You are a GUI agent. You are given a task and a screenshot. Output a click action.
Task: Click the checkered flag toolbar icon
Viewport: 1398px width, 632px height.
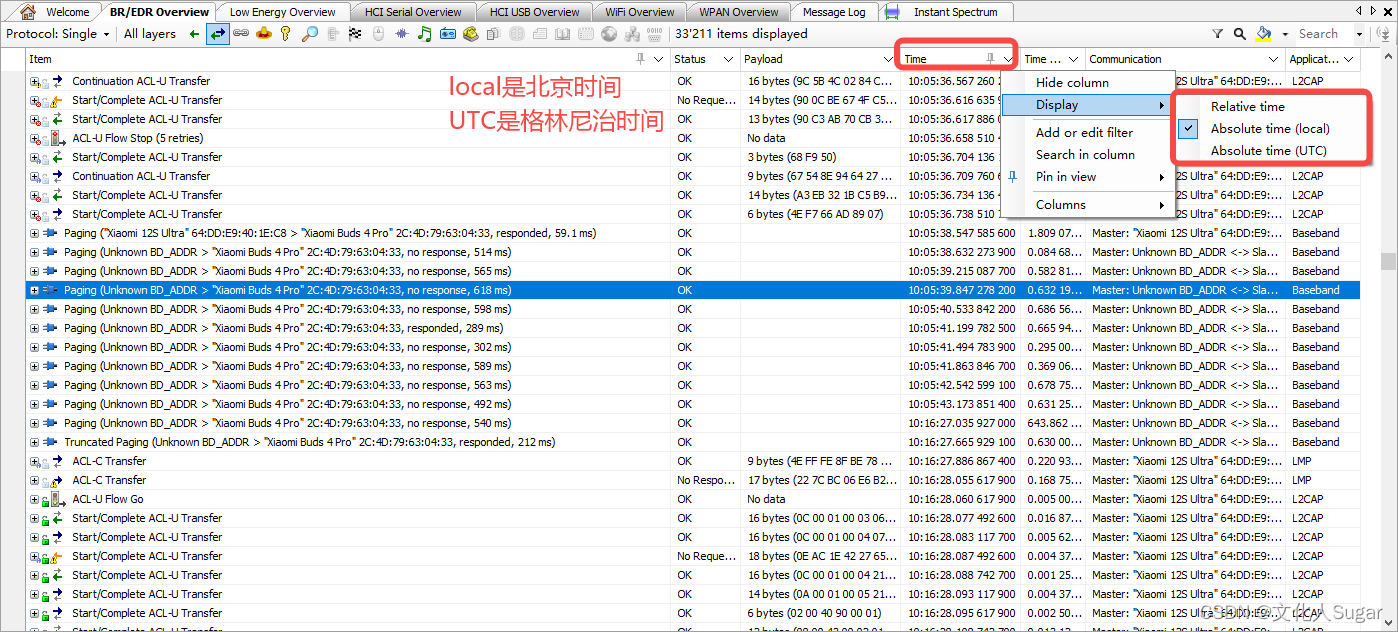click(x=355, y=34)
